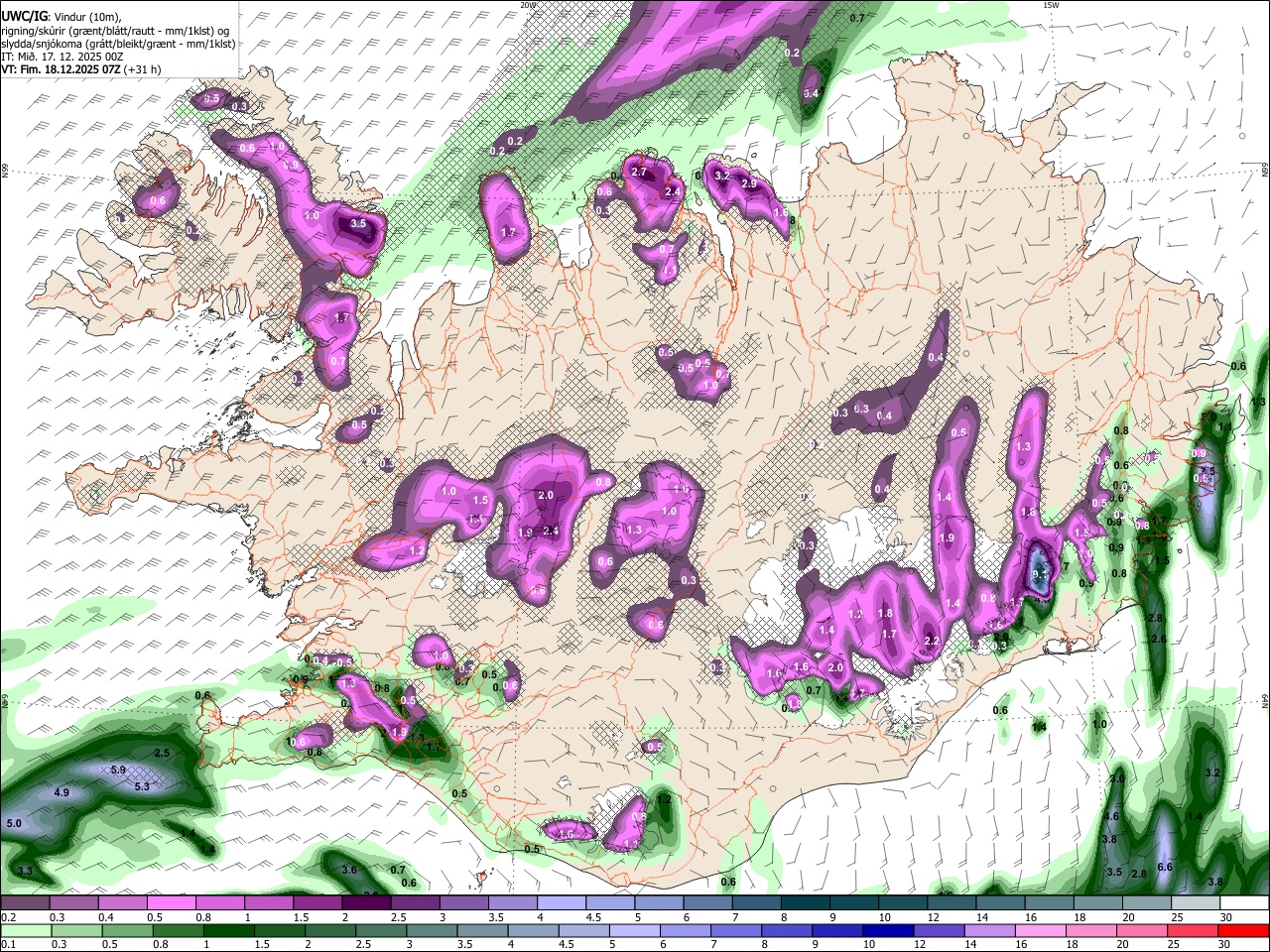Click the "4.6" rain value on the map
This screenshot has width=1270, height=952.
coord(1111,817)
